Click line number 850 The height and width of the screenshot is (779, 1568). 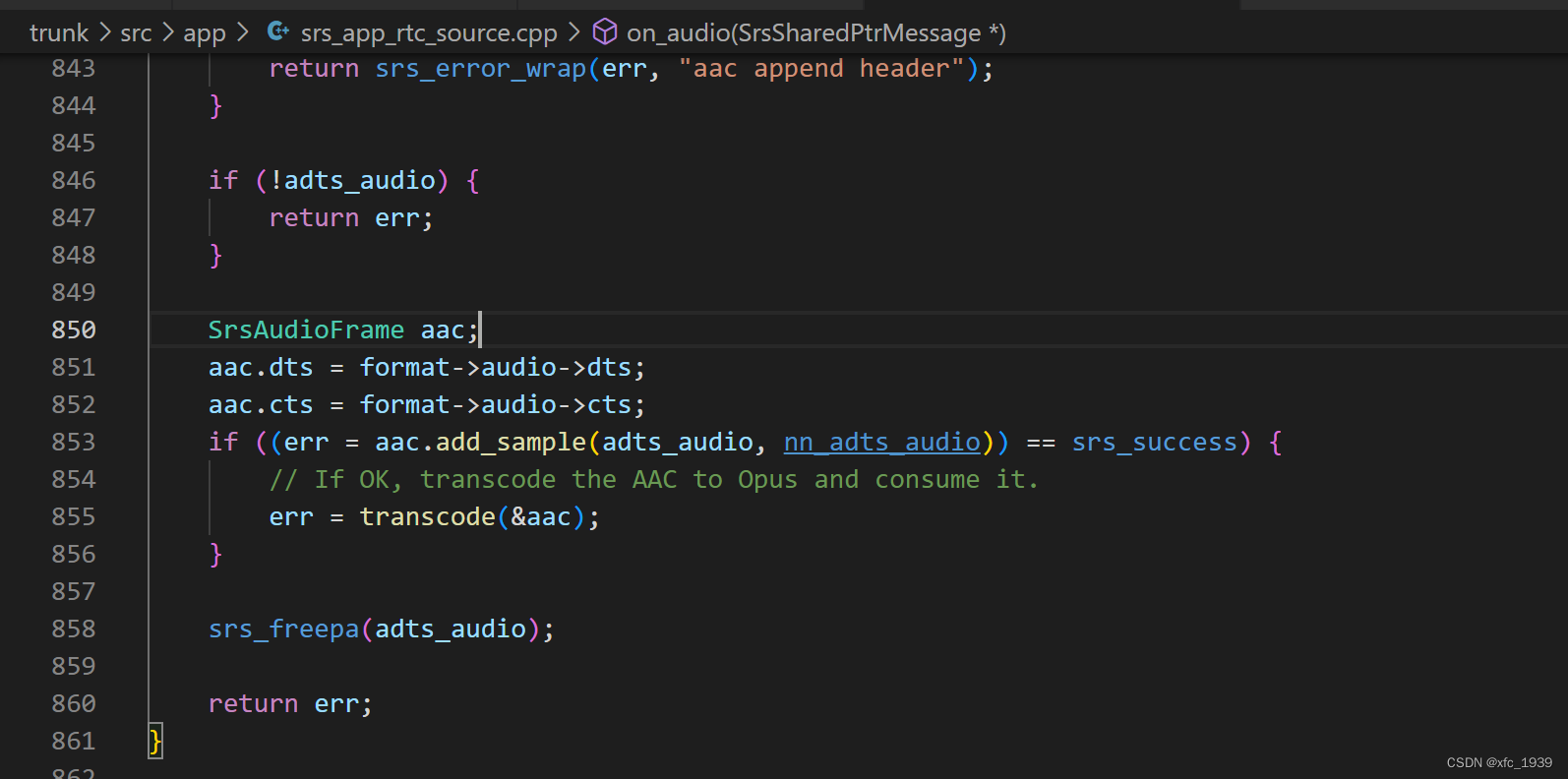pyautogui.click(x=74, y=330)
